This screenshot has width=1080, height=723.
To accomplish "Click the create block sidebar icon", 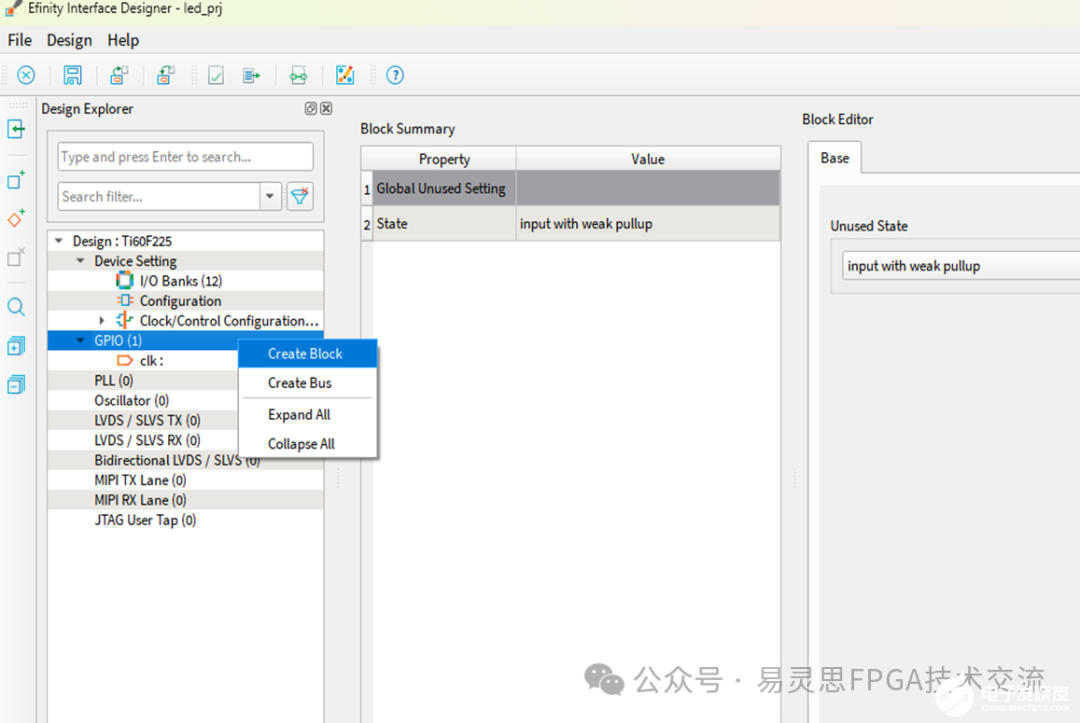I will (x=16, y=180).
